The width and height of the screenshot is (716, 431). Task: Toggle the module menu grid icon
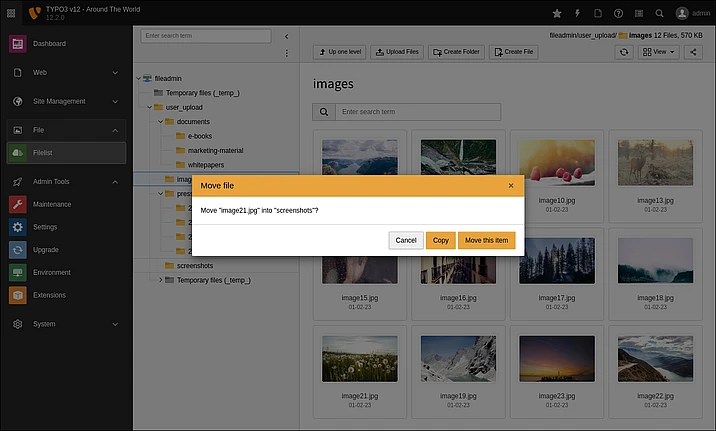point(13,13)
